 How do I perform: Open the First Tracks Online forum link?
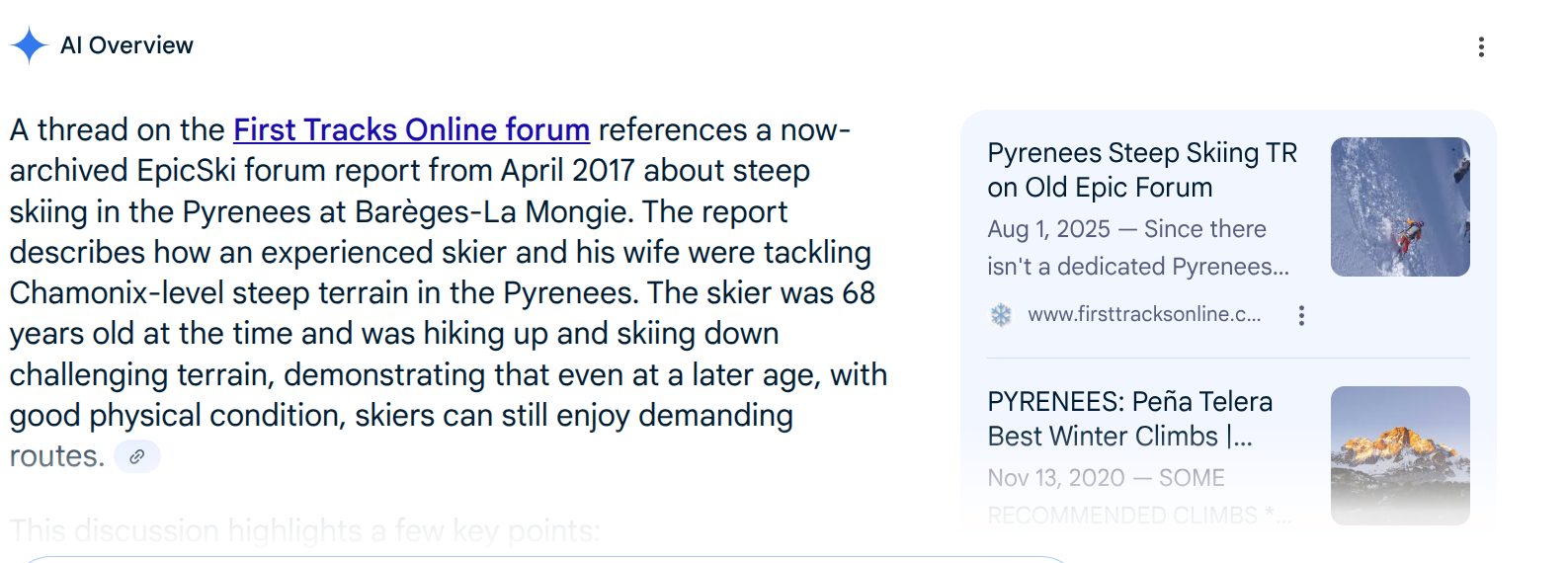(411, 129)
